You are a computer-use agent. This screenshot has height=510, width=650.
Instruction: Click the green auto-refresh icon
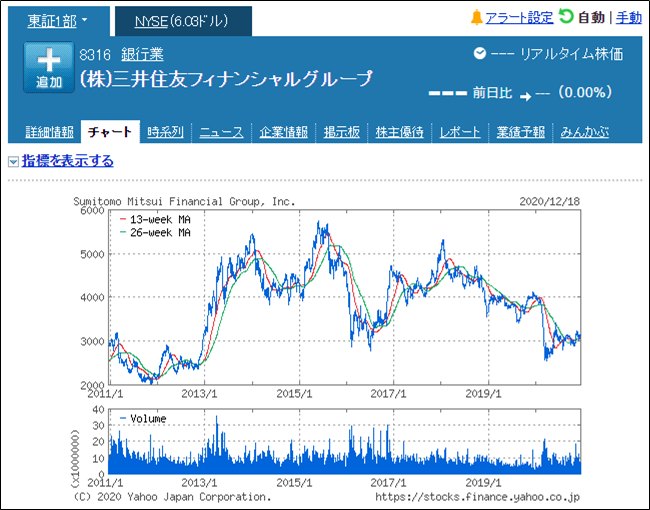[x=566, y=17]
